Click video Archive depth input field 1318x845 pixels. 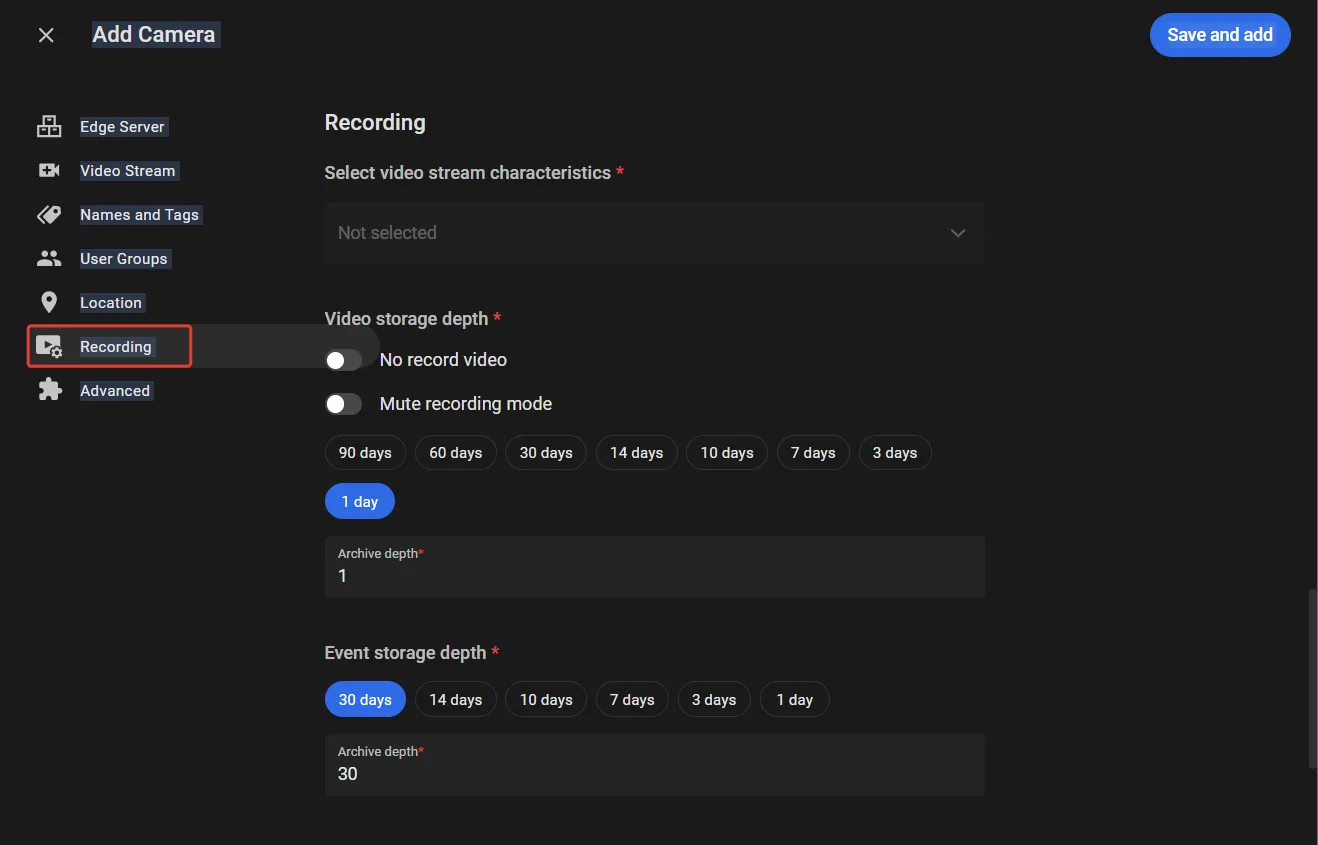pos(655,567)
